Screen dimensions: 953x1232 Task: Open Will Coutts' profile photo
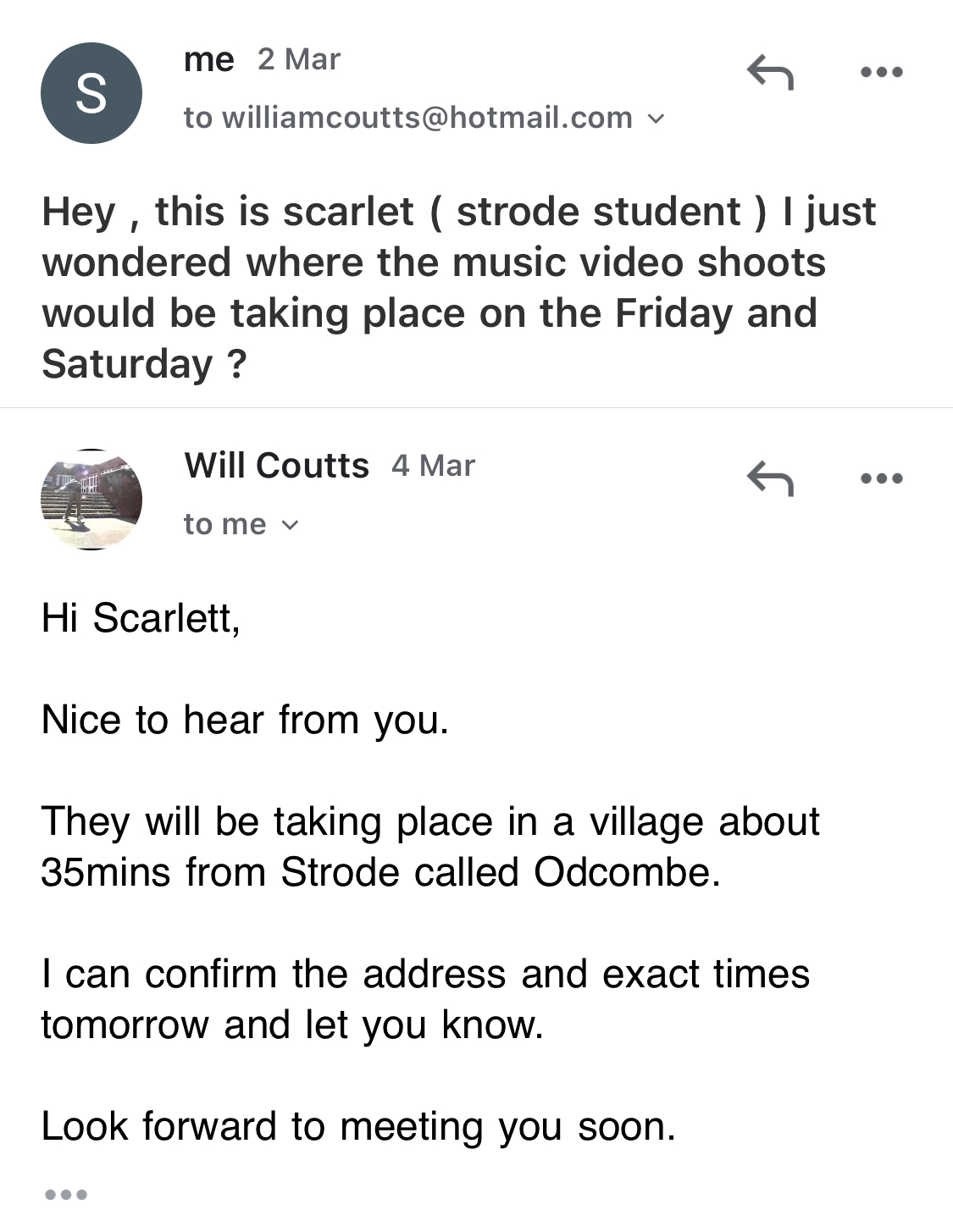click(91, 500)
